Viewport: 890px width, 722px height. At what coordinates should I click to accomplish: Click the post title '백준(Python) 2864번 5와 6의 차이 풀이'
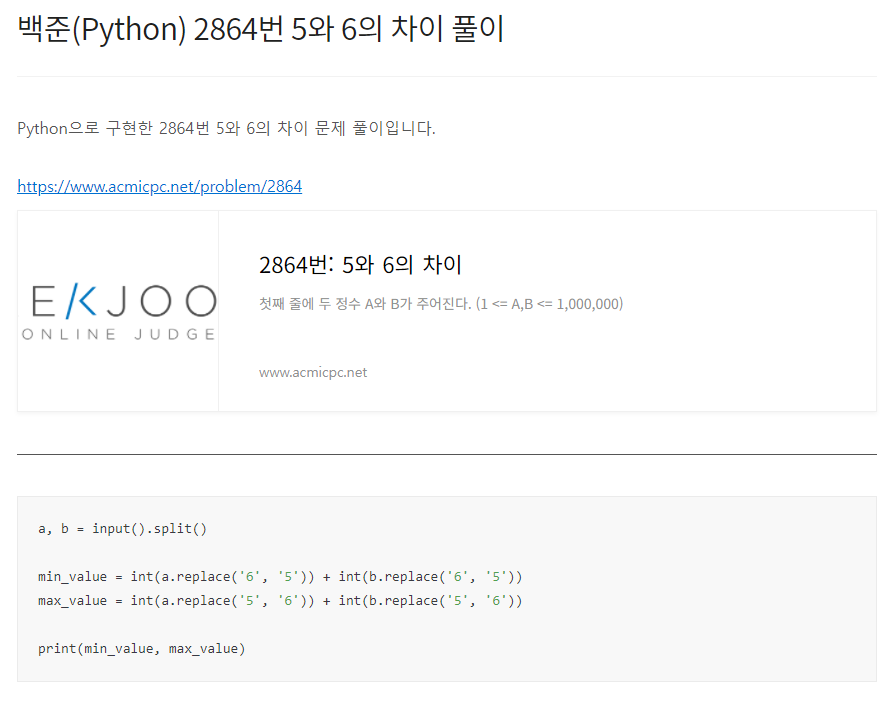[261, 28]
